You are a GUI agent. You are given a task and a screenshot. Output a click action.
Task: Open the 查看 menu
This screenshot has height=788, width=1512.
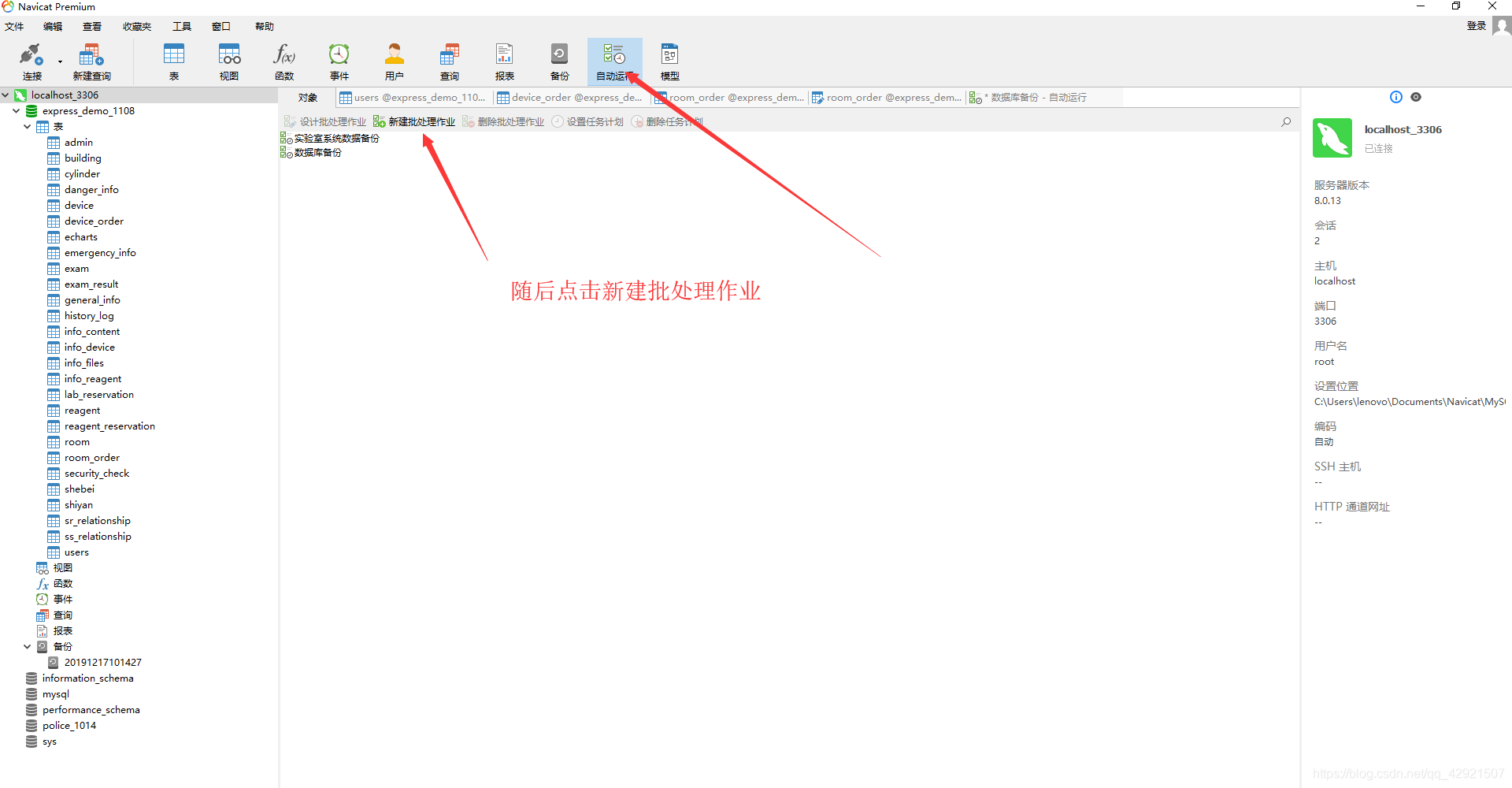(x=92, y=26)
